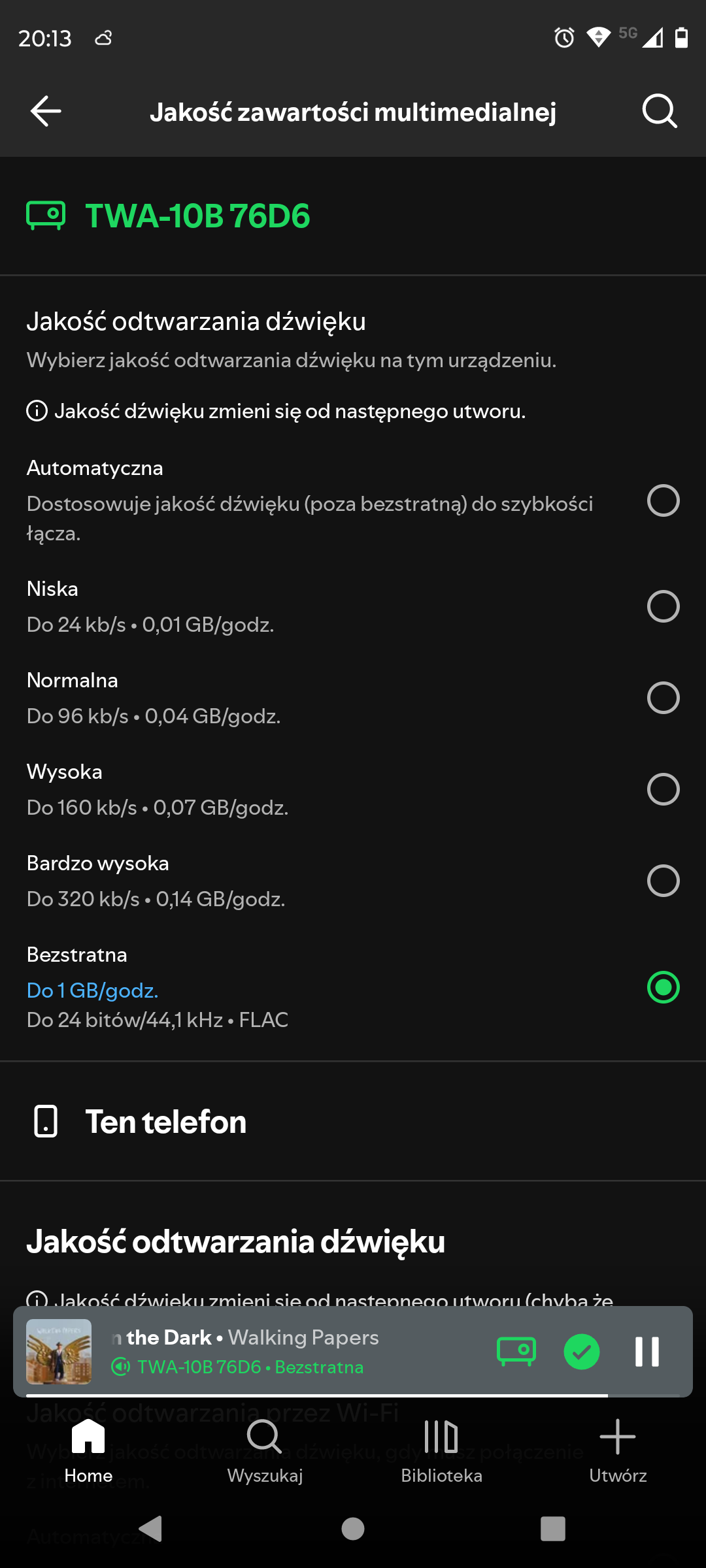Select Automatyczna audio quality
The image size is (706, 1568).
point(663,500)
